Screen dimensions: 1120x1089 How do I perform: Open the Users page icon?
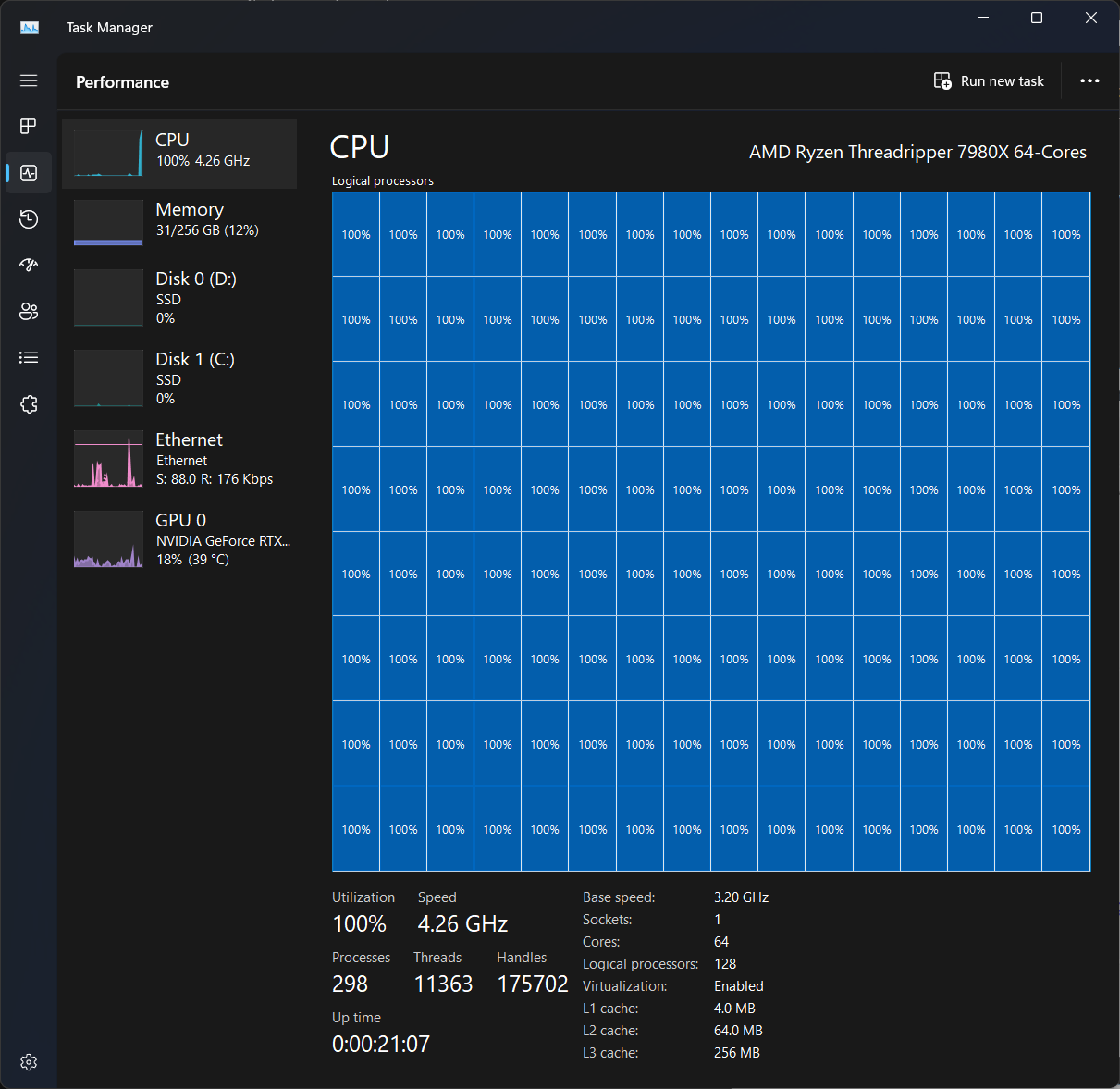(29, 311)
